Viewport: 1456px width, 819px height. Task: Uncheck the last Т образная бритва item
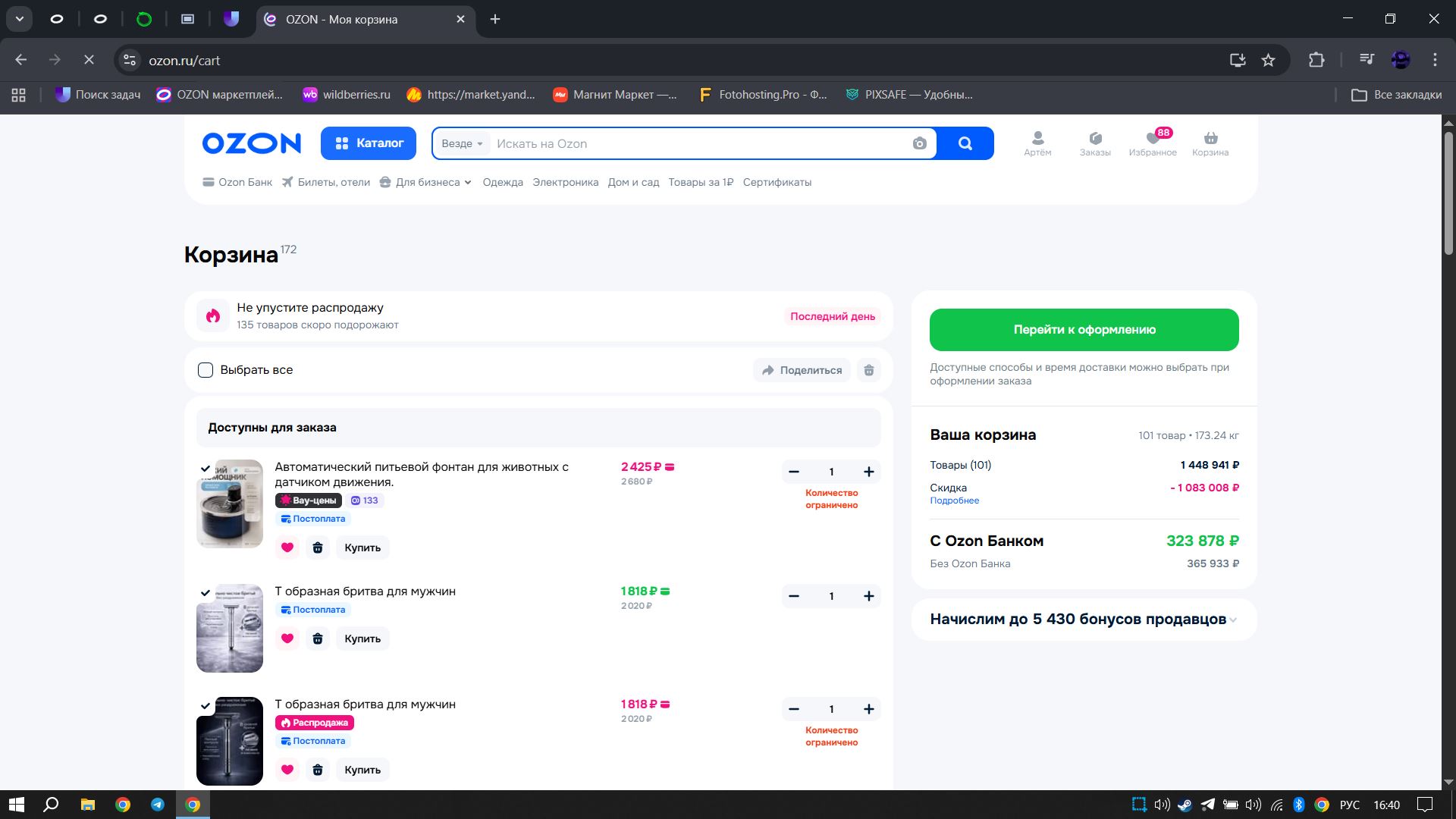click(206, 706)
